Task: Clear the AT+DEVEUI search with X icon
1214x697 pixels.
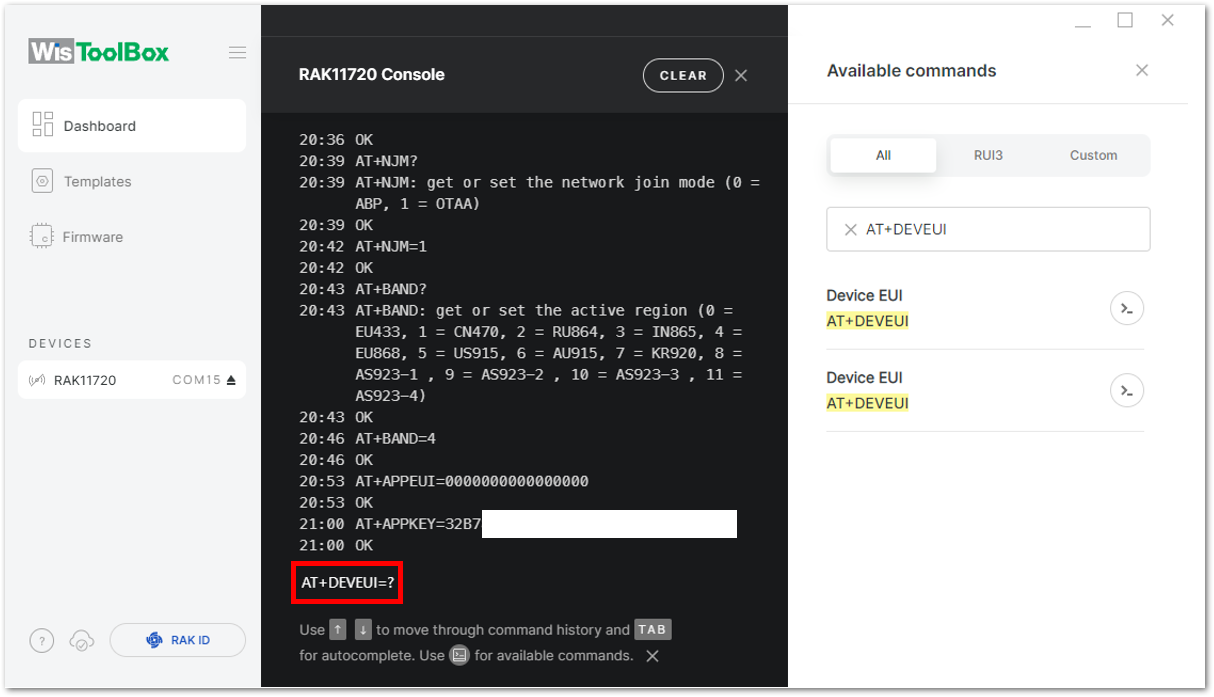Action: click(851, 229)
